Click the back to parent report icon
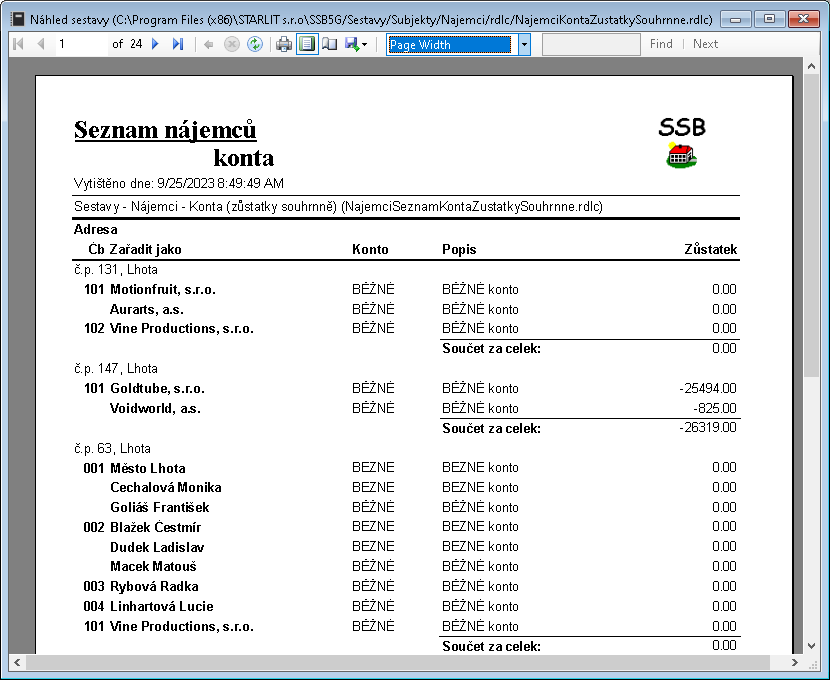Viewport: 830px width, 680px height. [208, 44]
